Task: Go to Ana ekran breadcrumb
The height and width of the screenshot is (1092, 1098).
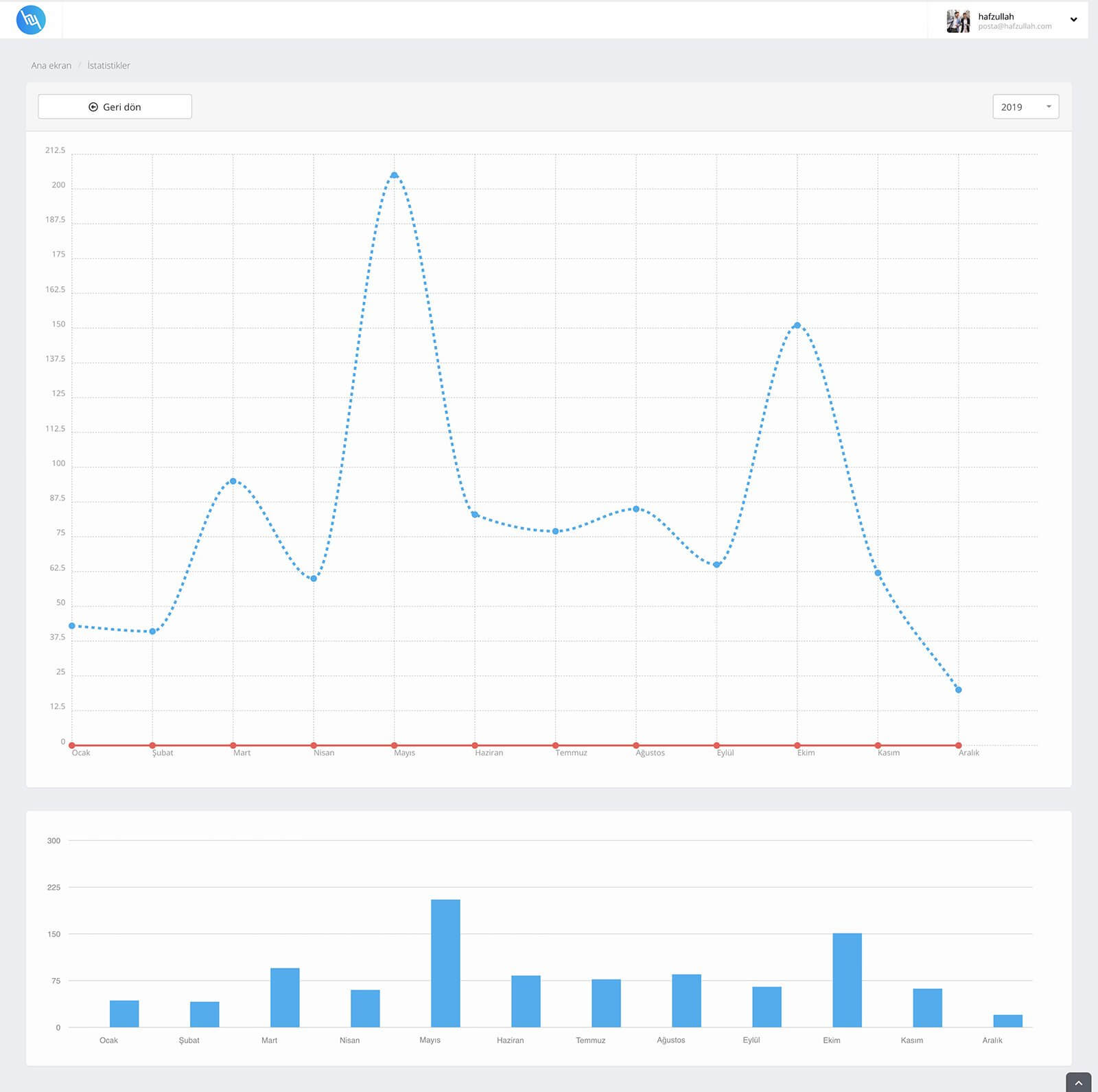Action: tap(51, 66)
